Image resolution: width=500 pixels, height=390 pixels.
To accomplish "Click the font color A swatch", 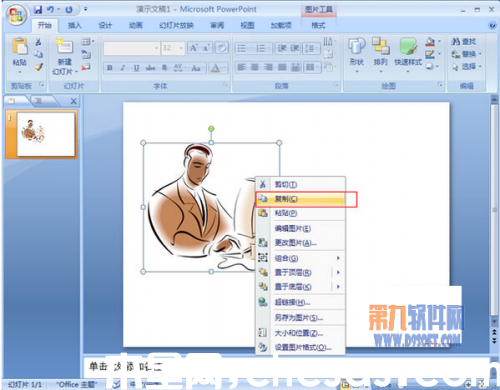I will point(215,68).
